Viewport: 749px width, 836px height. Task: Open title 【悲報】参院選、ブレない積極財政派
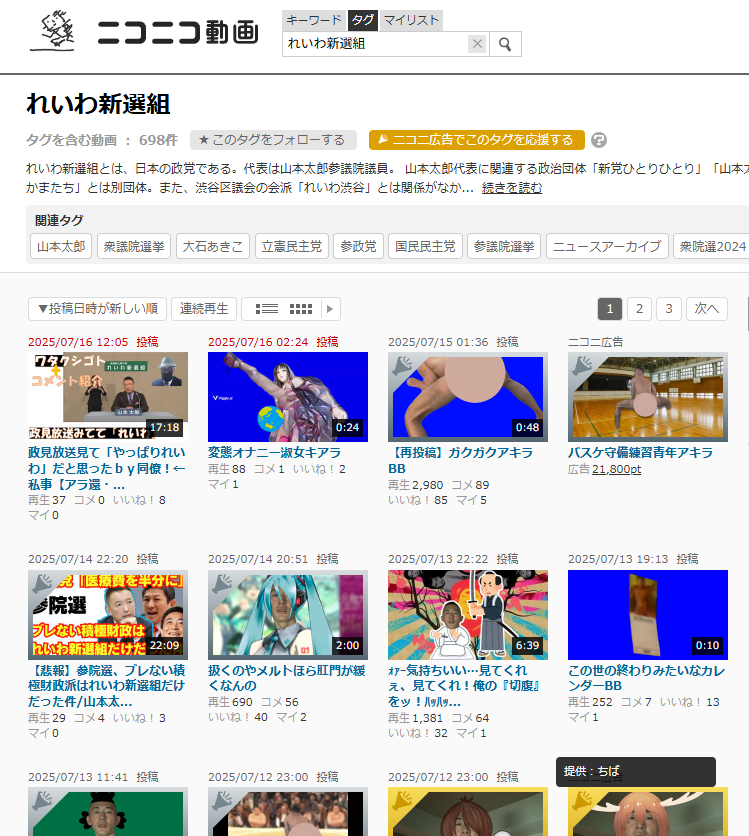[107, 686]
